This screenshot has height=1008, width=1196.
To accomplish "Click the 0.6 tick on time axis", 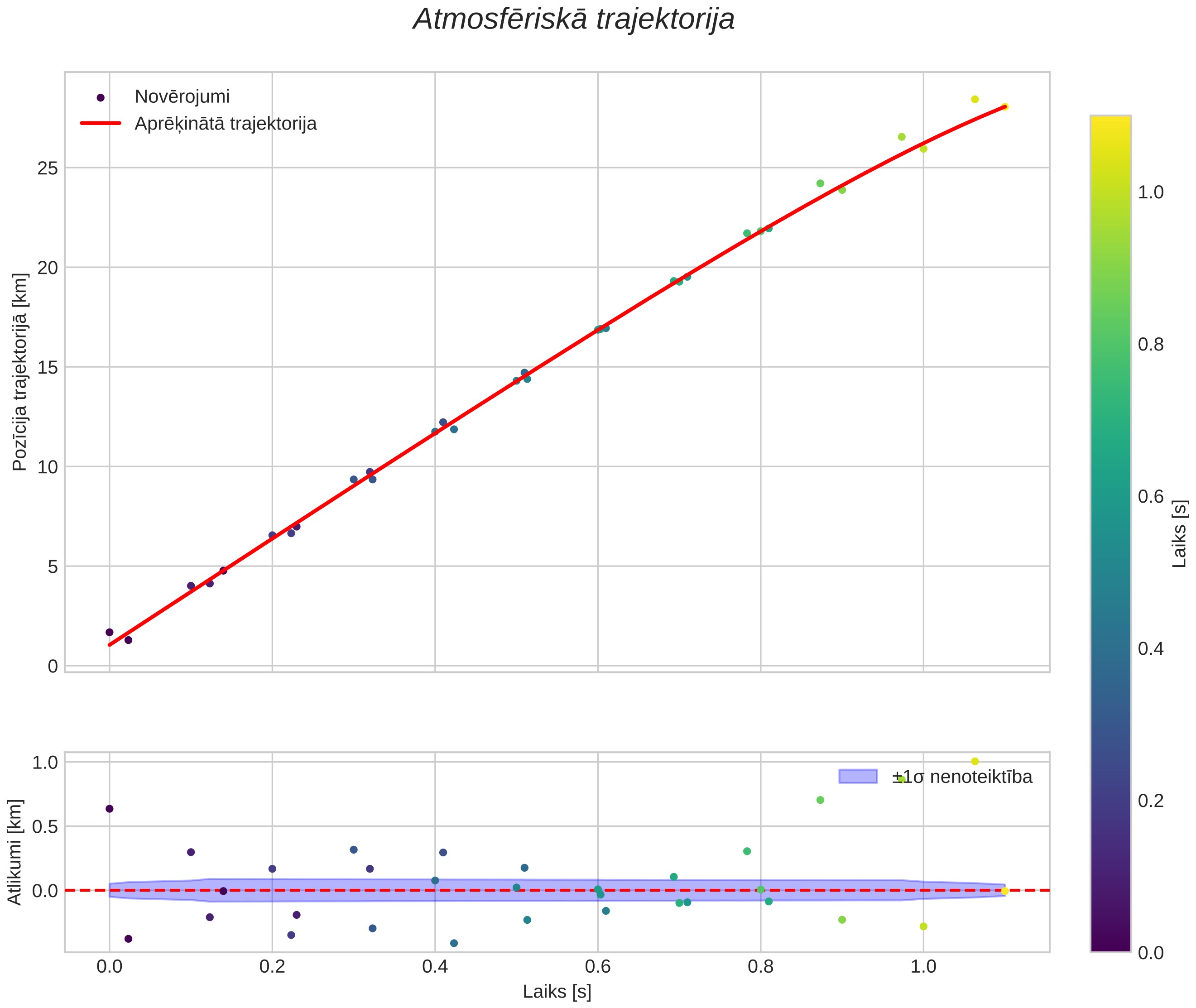I will [598, 966].
